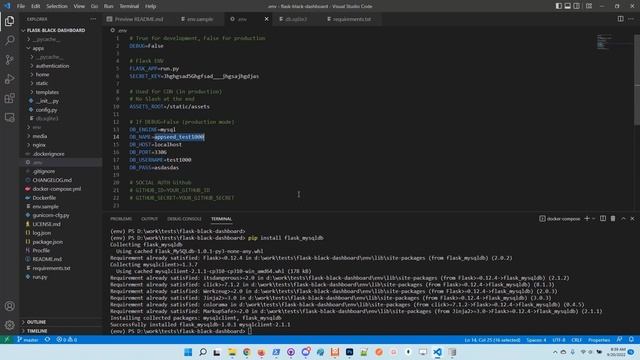Image resolution: width=640 pixels, height=360 pixels.
Task: Close the .env editor tab
Action: [x=267, y=19]
